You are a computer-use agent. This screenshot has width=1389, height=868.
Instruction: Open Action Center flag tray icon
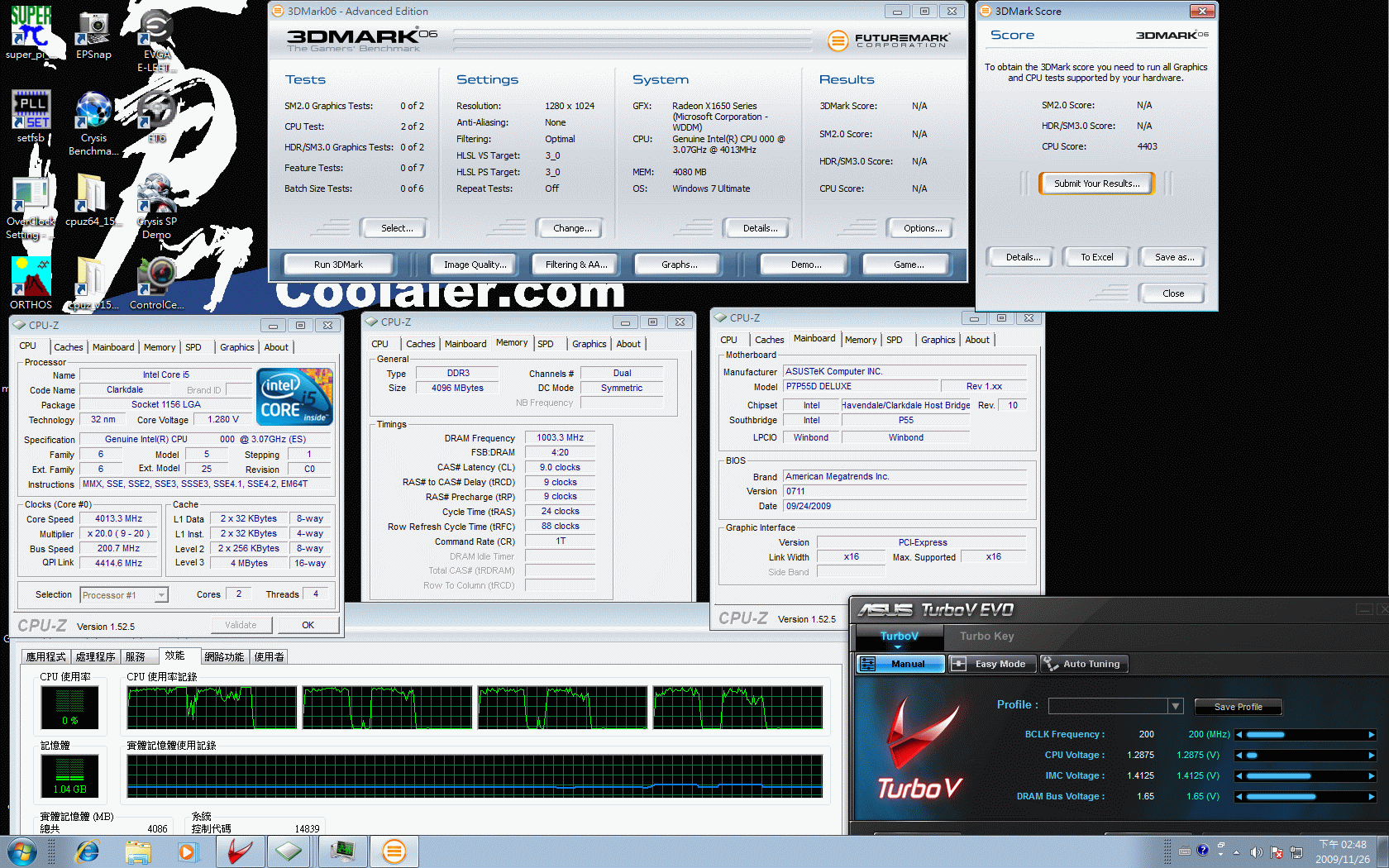coord(1277,852)
